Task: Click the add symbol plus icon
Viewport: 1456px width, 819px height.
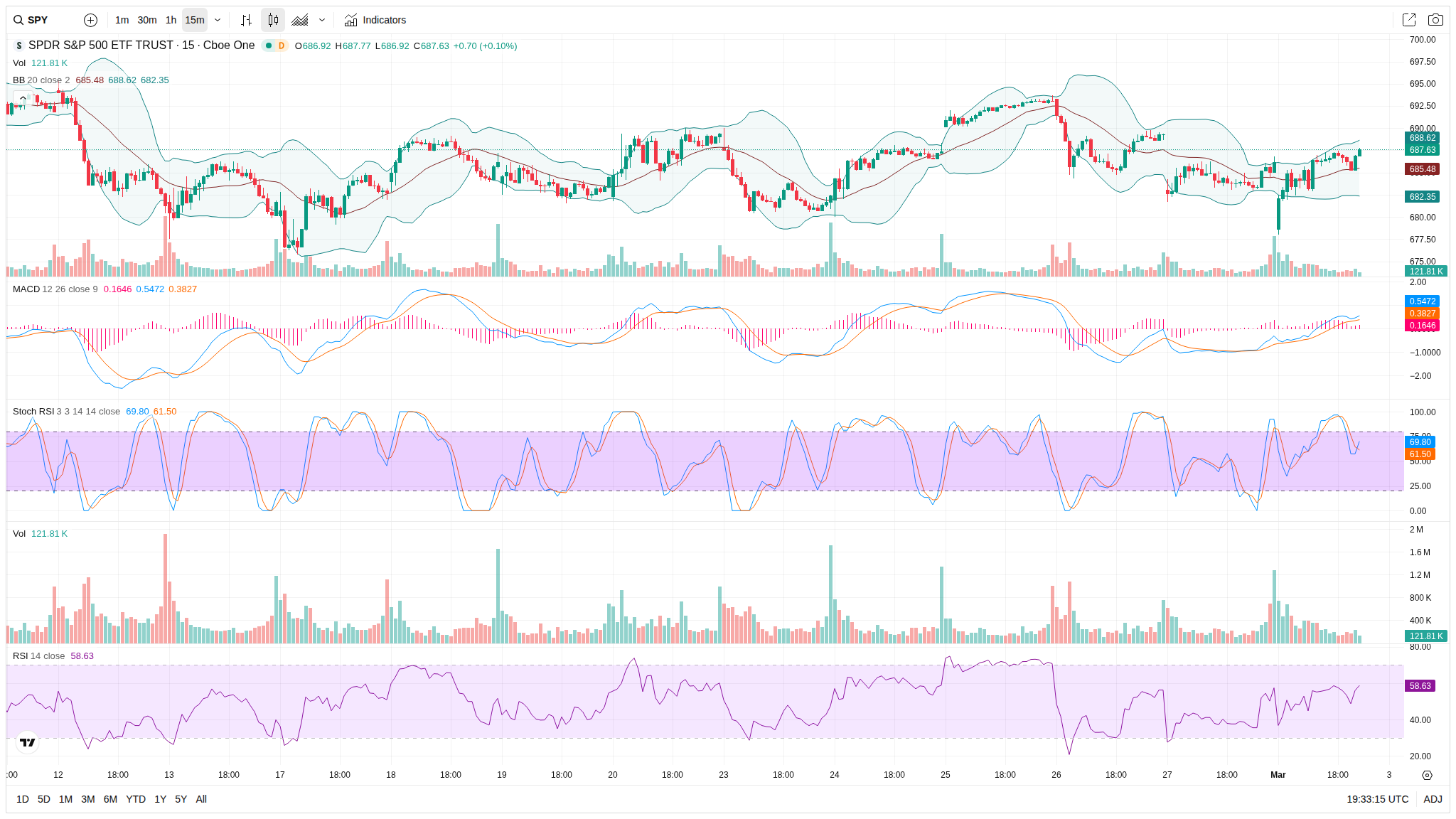Action: point(90,20)
